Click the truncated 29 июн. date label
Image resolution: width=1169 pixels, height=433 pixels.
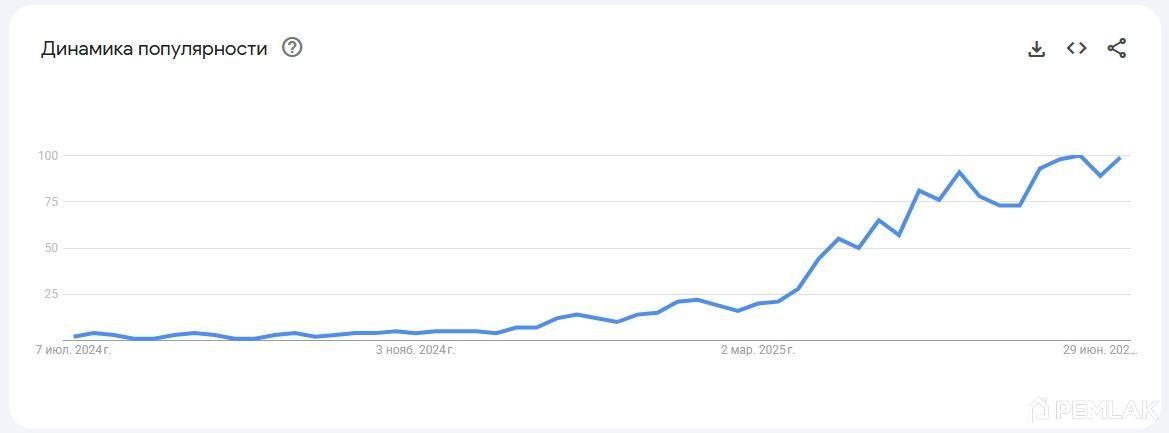point(1100,350)
